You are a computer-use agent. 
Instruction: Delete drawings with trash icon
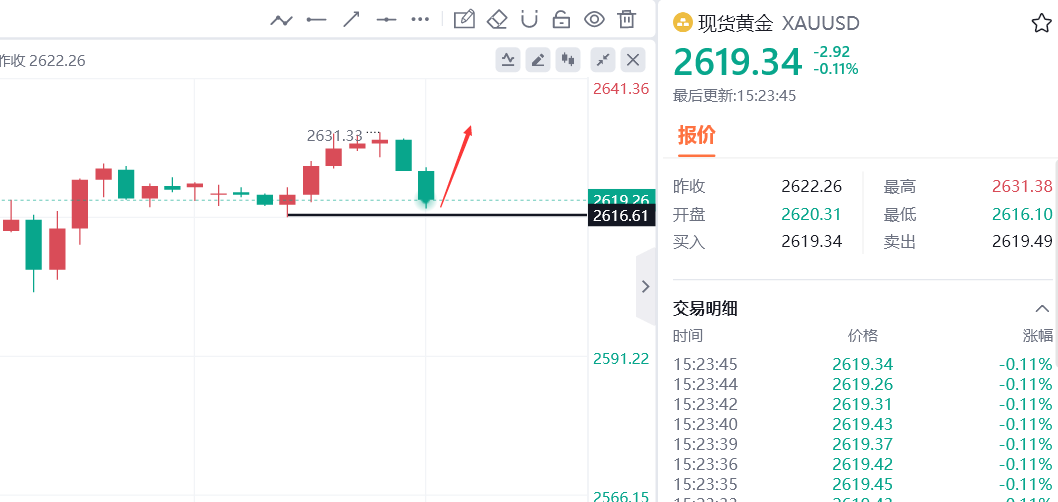pyautogui.click(x=627, y=19)
